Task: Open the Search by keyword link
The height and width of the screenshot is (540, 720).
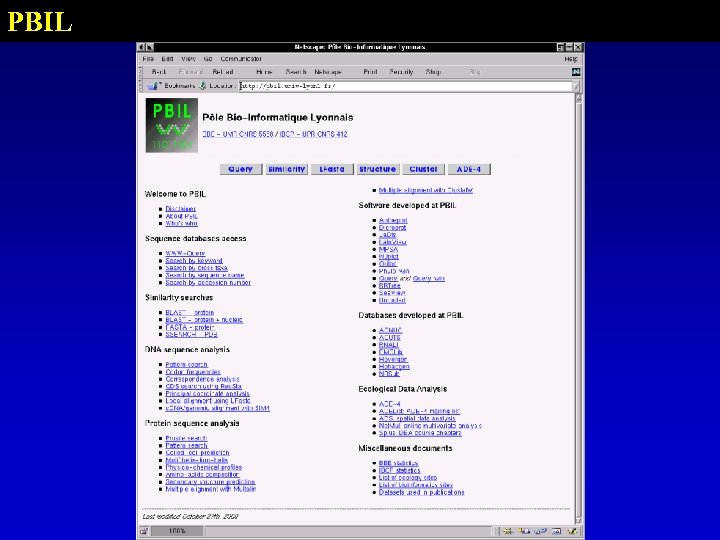Action: coord(194,260)
